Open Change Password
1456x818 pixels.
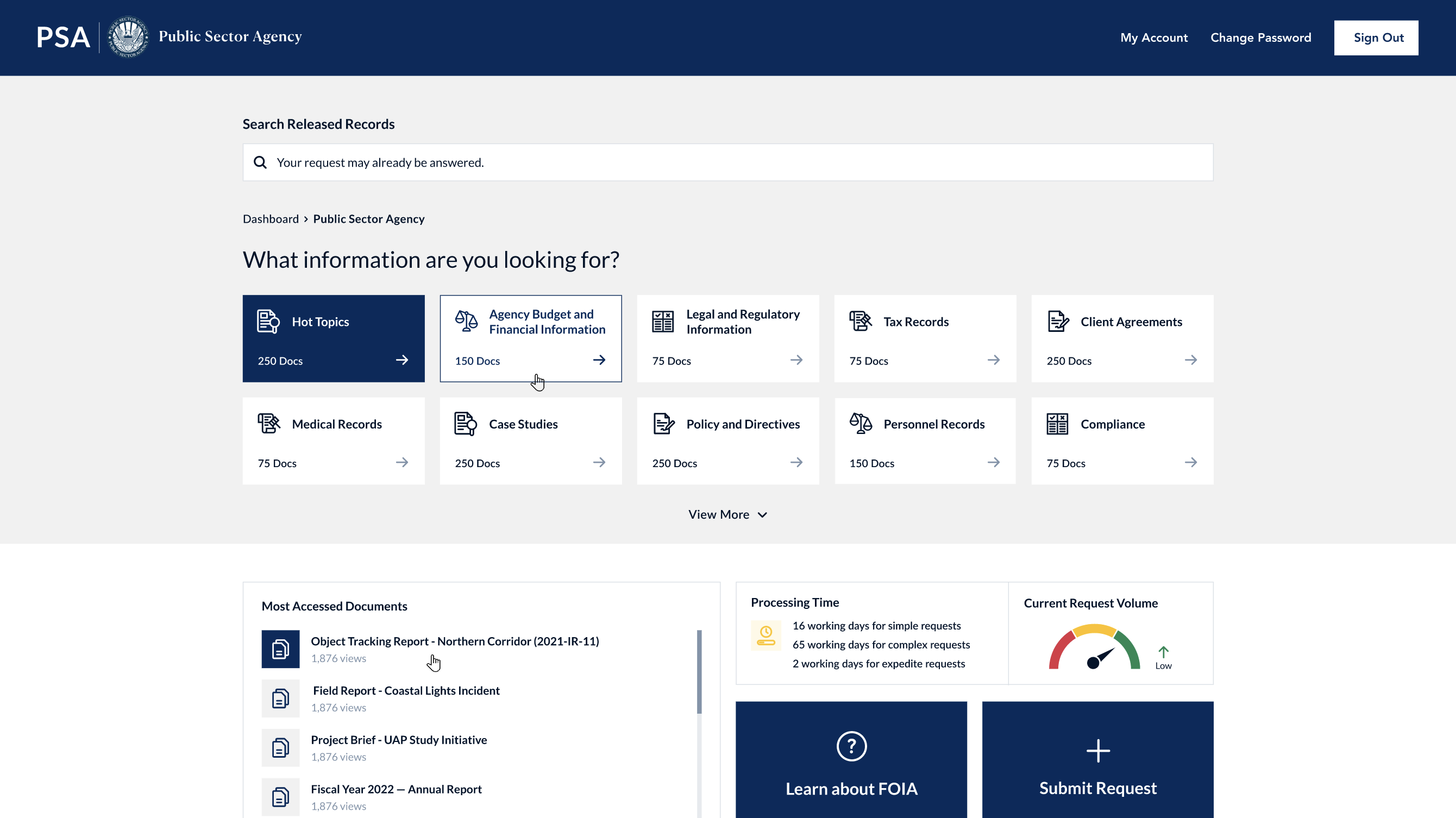tap(1260, 37)
